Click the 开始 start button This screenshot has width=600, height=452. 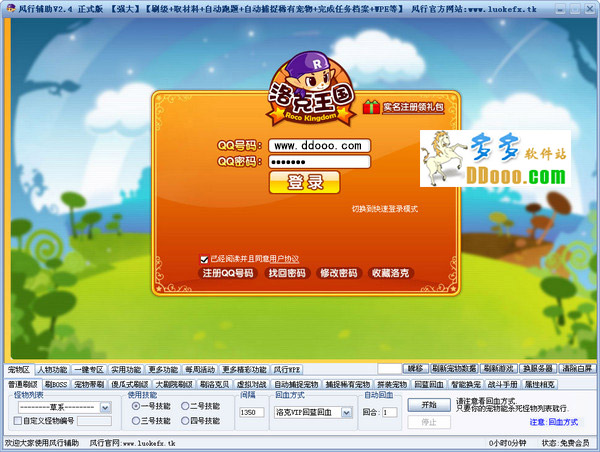point(429,405)
